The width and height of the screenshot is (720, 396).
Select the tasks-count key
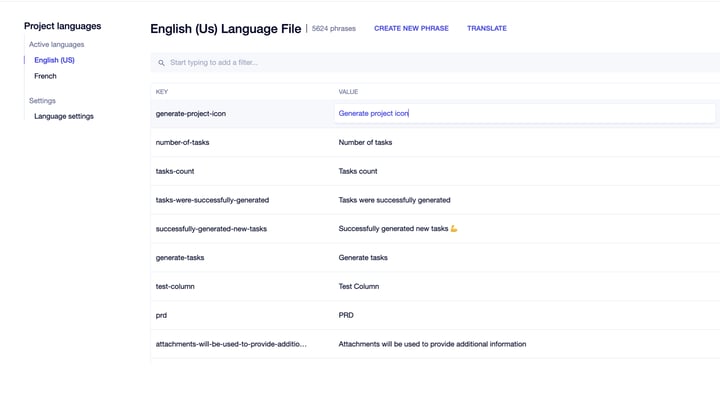tap(175, 171)
